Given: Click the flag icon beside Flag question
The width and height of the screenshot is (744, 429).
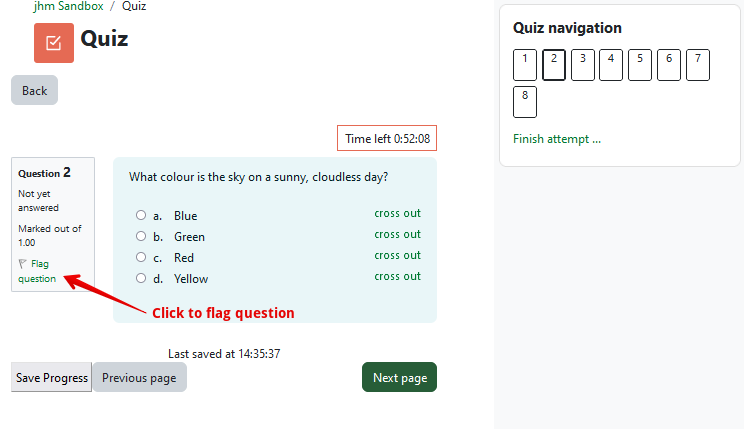Looking at the screenshot, I should point(22,263).
